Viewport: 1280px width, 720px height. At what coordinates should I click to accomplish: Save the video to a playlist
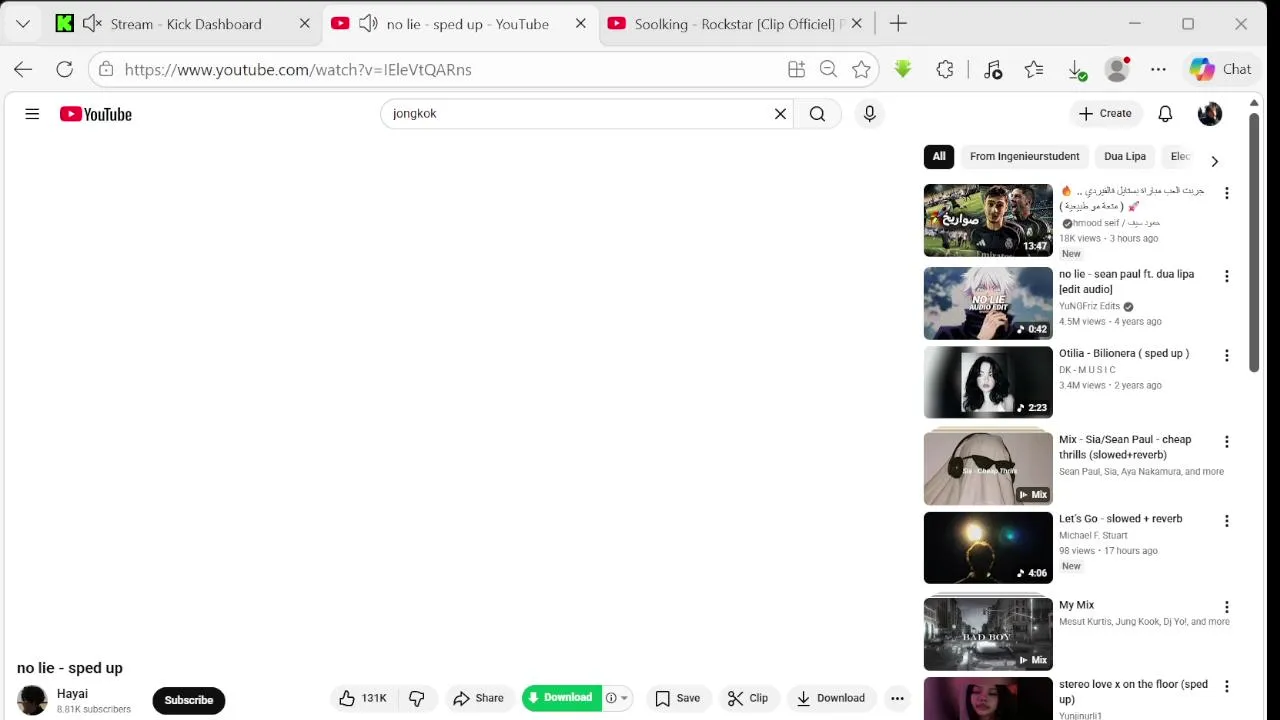[x=677, y=698]
